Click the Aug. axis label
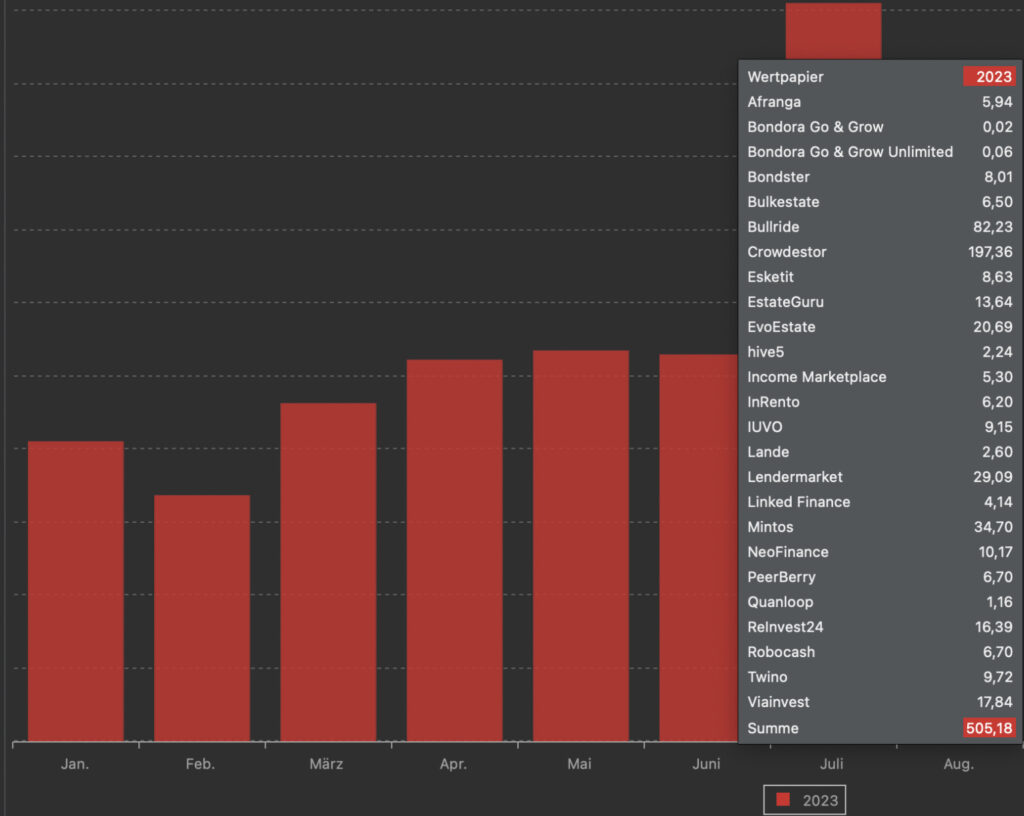The height and width of the screenshot is (816, 1024). click(x=959, y=764)
